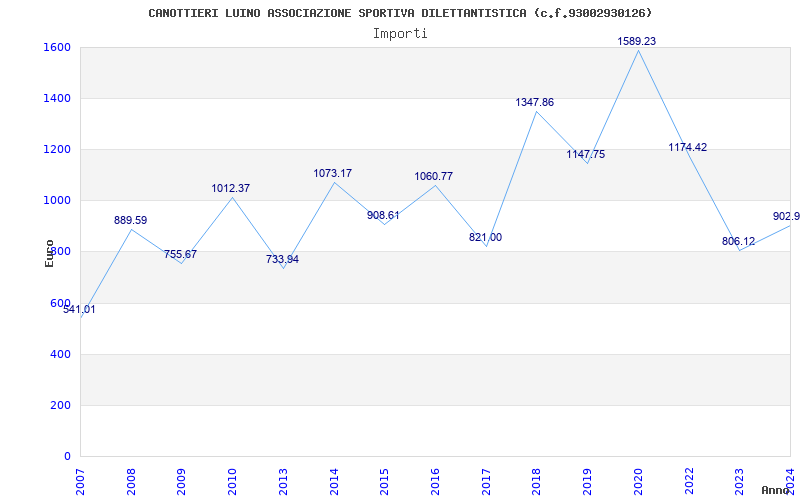
Task: Select the data label 908.61
Action: pos(383,215)
